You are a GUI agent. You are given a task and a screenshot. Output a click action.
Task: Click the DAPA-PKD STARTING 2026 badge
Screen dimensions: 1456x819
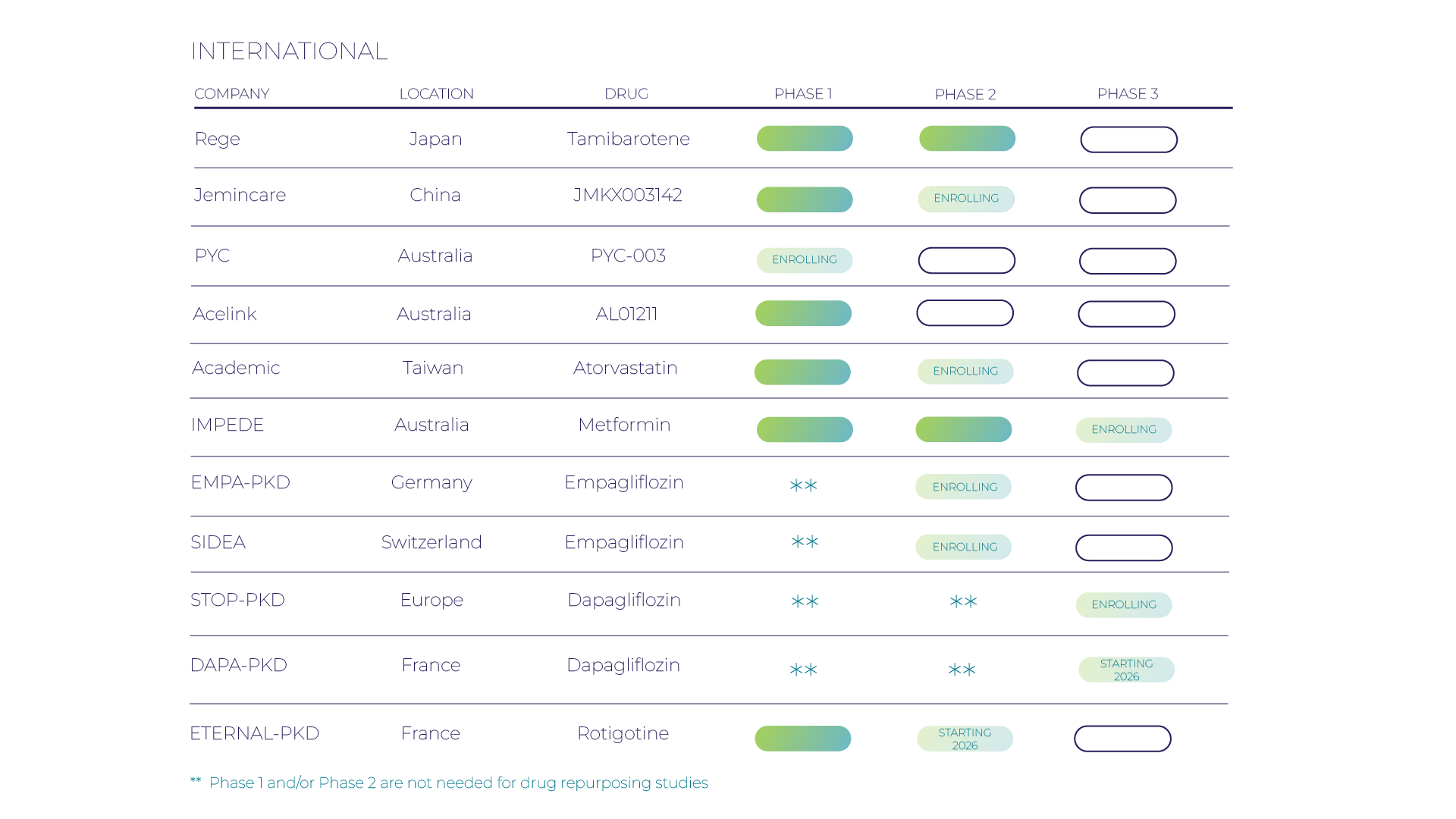(1126, 670)
